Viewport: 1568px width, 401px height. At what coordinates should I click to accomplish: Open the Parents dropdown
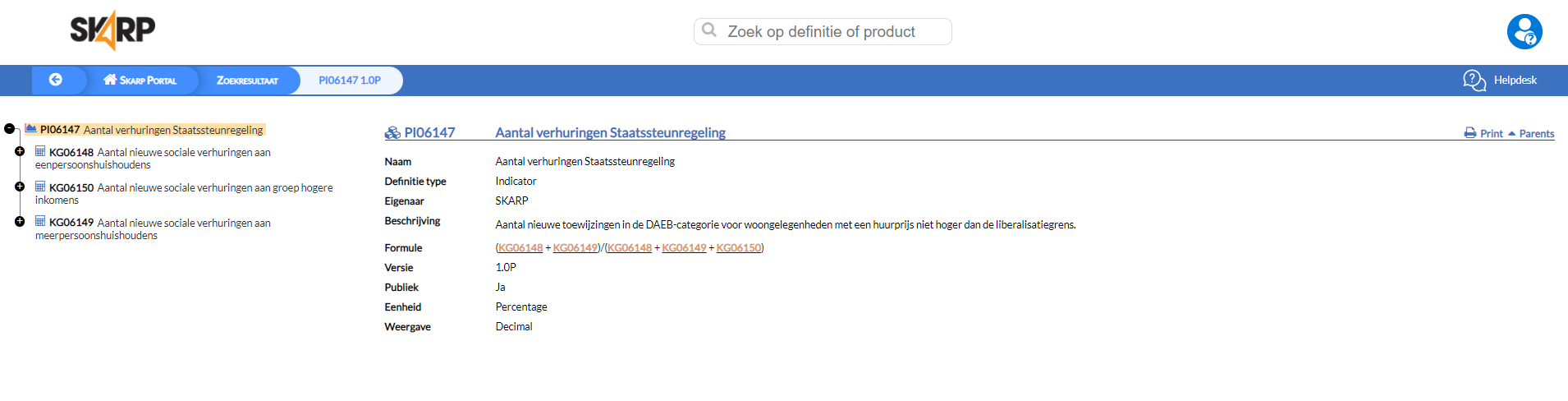click(1531, 134)
